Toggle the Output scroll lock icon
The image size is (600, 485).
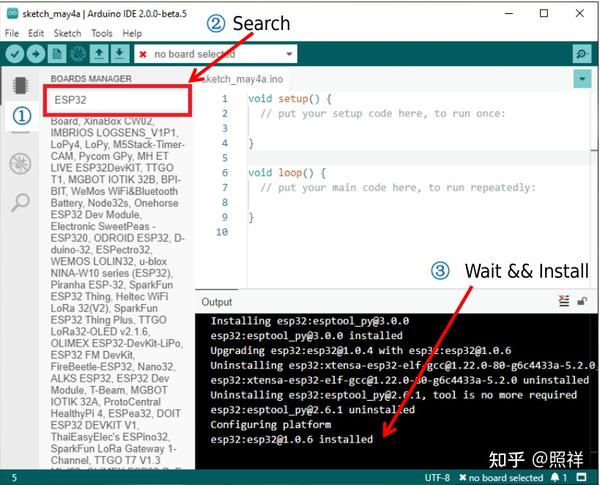pyautogui.click(x=582, y=301)
